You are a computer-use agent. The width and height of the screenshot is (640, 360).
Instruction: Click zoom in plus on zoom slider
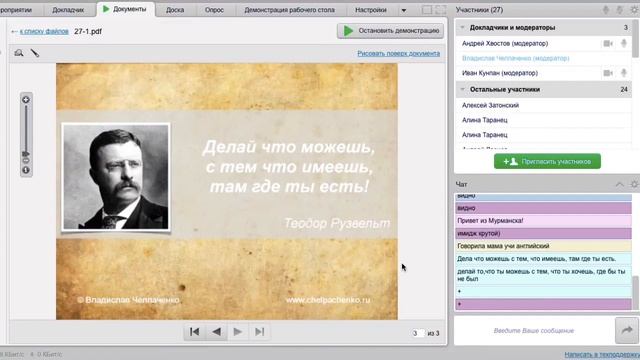pos(26,100)
